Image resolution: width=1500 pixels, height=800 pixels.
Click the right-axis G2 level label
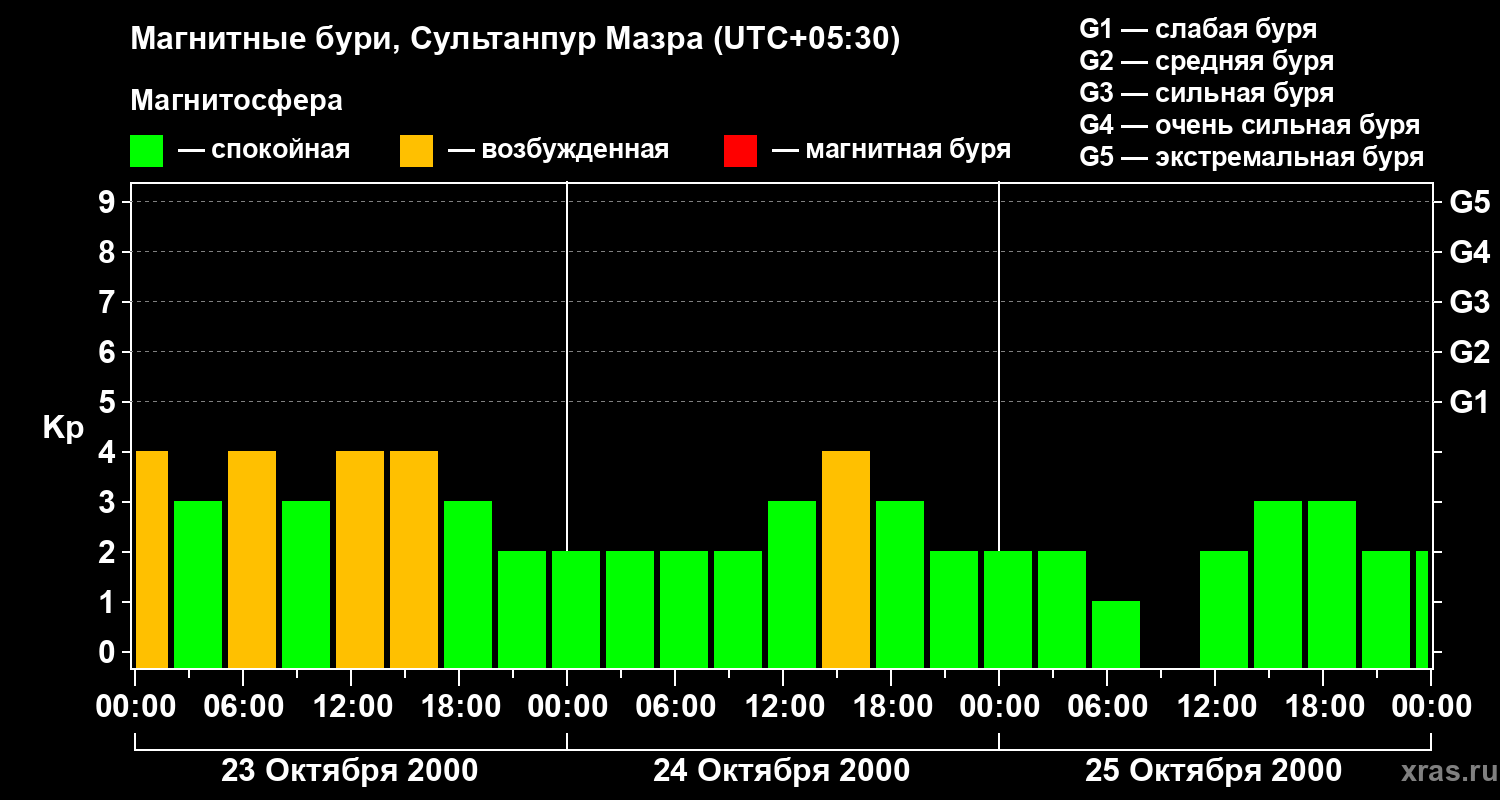1469,352
